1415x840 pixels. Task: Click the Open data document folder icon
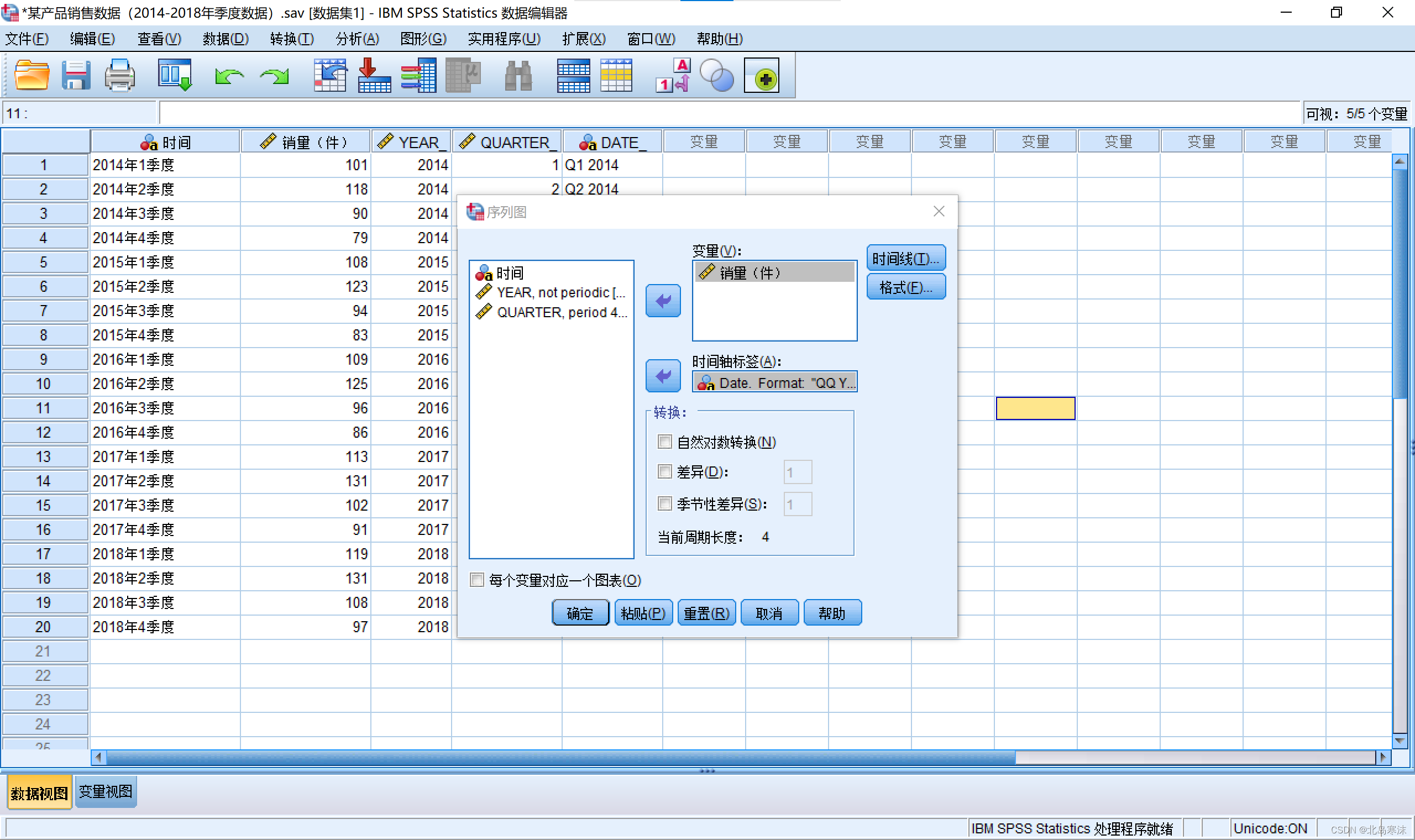31,75
